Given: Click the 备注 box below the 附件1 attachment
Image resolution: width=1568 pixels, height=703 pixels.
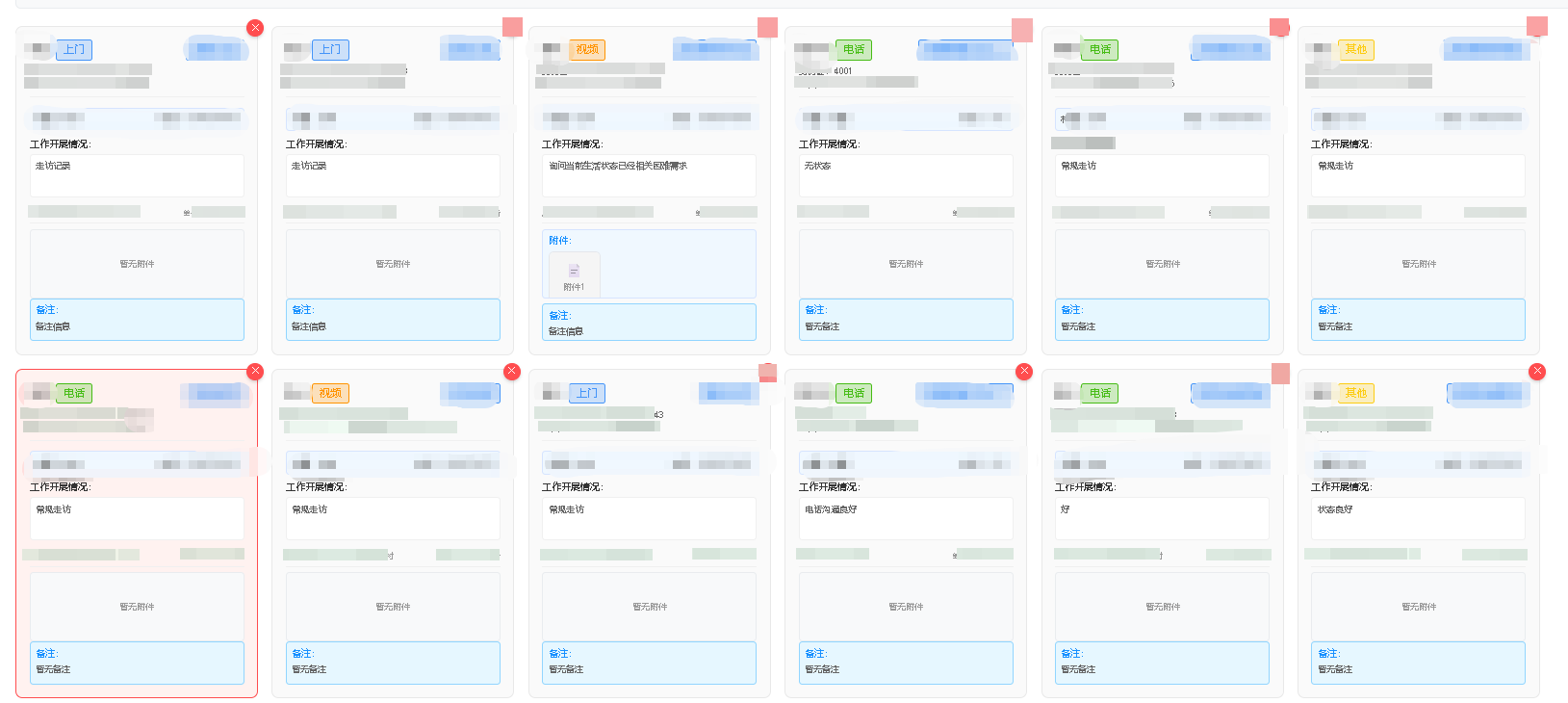Looking at the screenshot, I should 649,323.
